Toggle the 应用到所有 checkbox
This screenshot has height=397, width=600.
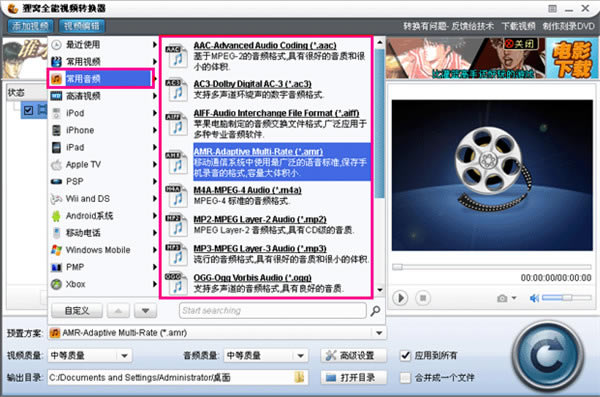[405, 356]
